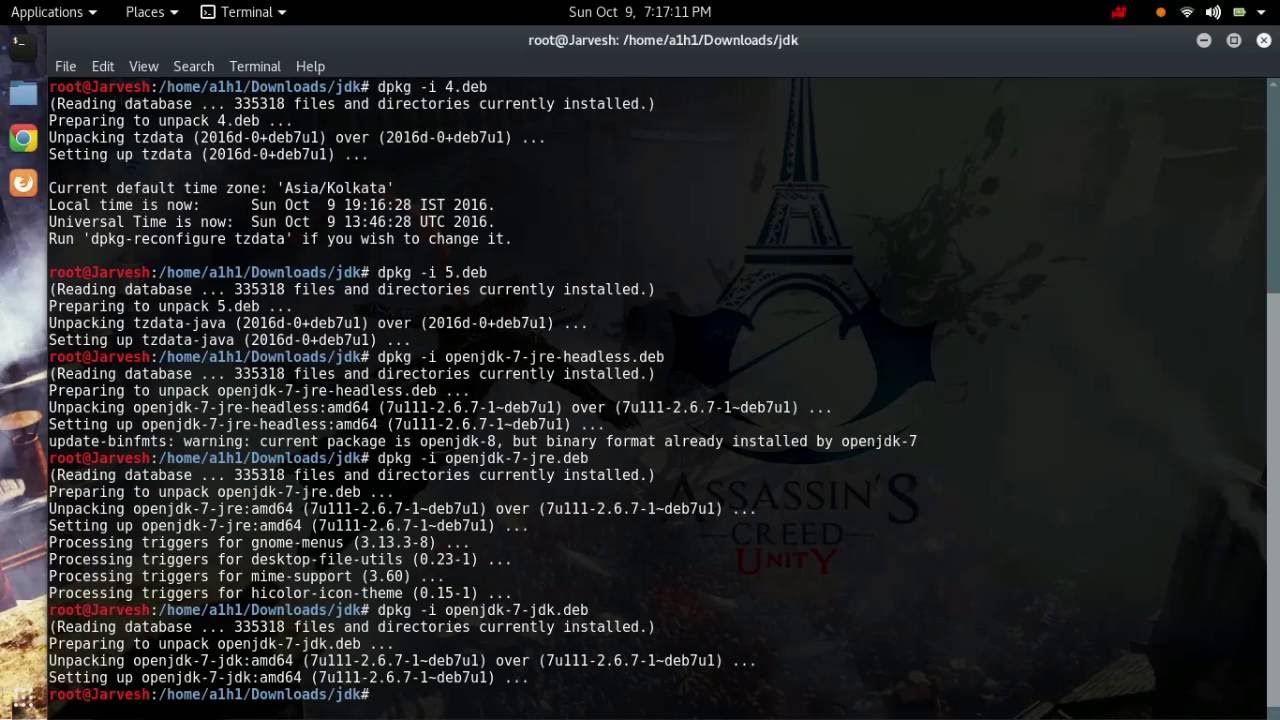Click the orange notification dot in tray
Image resolution: width=1280 pixels, height=720 pixels.
click(1160, 12)
